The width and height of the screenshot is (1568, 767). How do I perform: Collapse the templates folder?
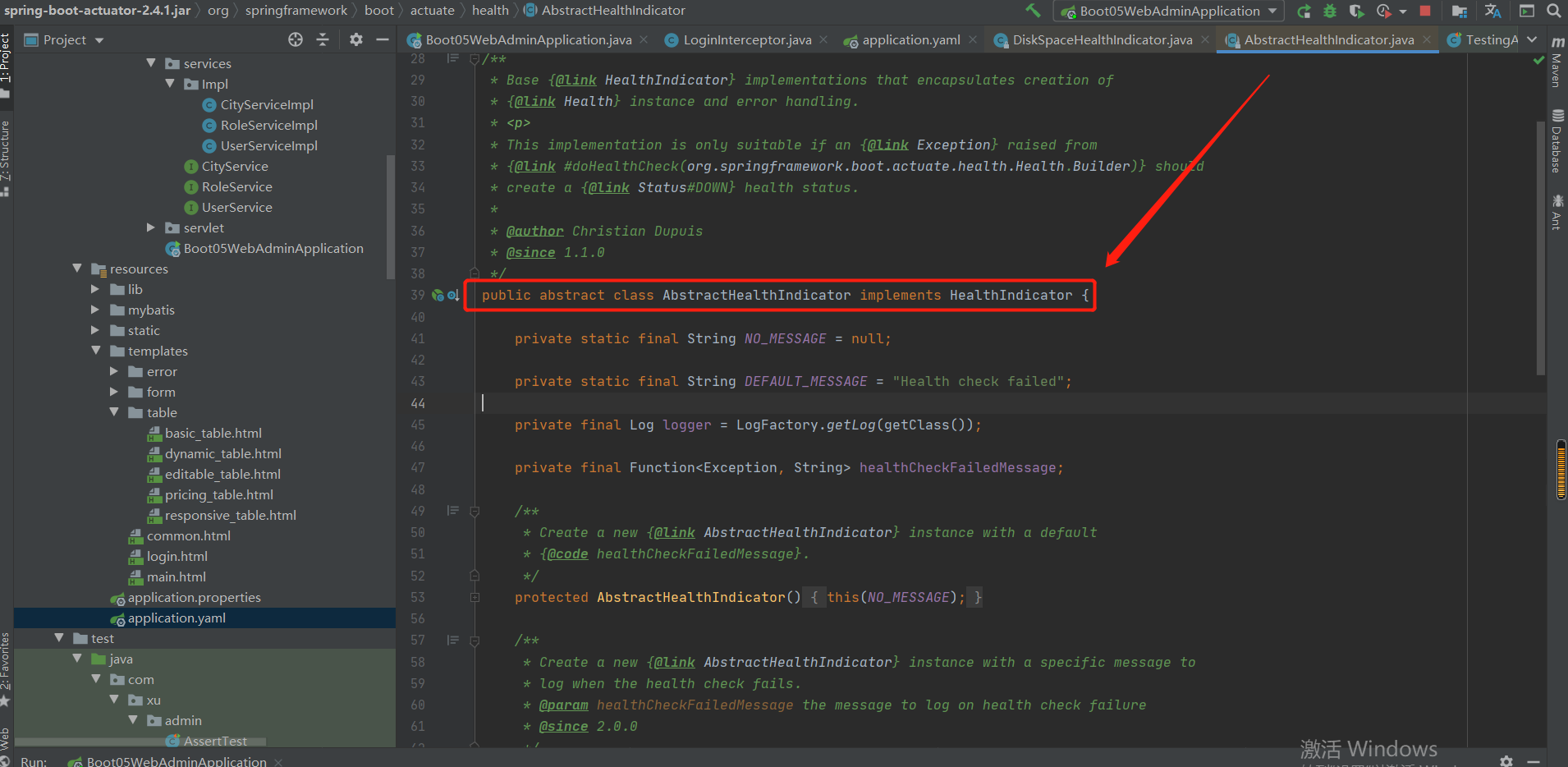coord(95,351)
